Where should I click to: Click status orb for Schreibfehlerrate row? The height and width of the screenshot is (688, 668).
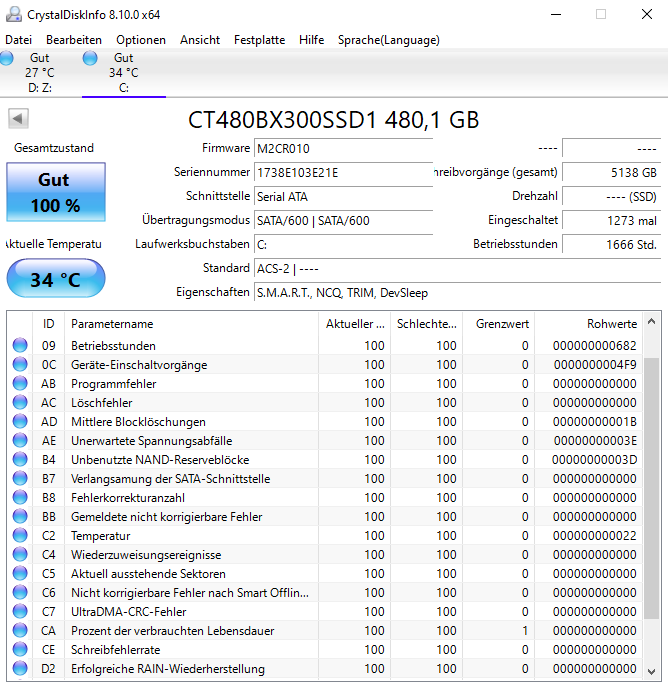click(x=20, y=649)
